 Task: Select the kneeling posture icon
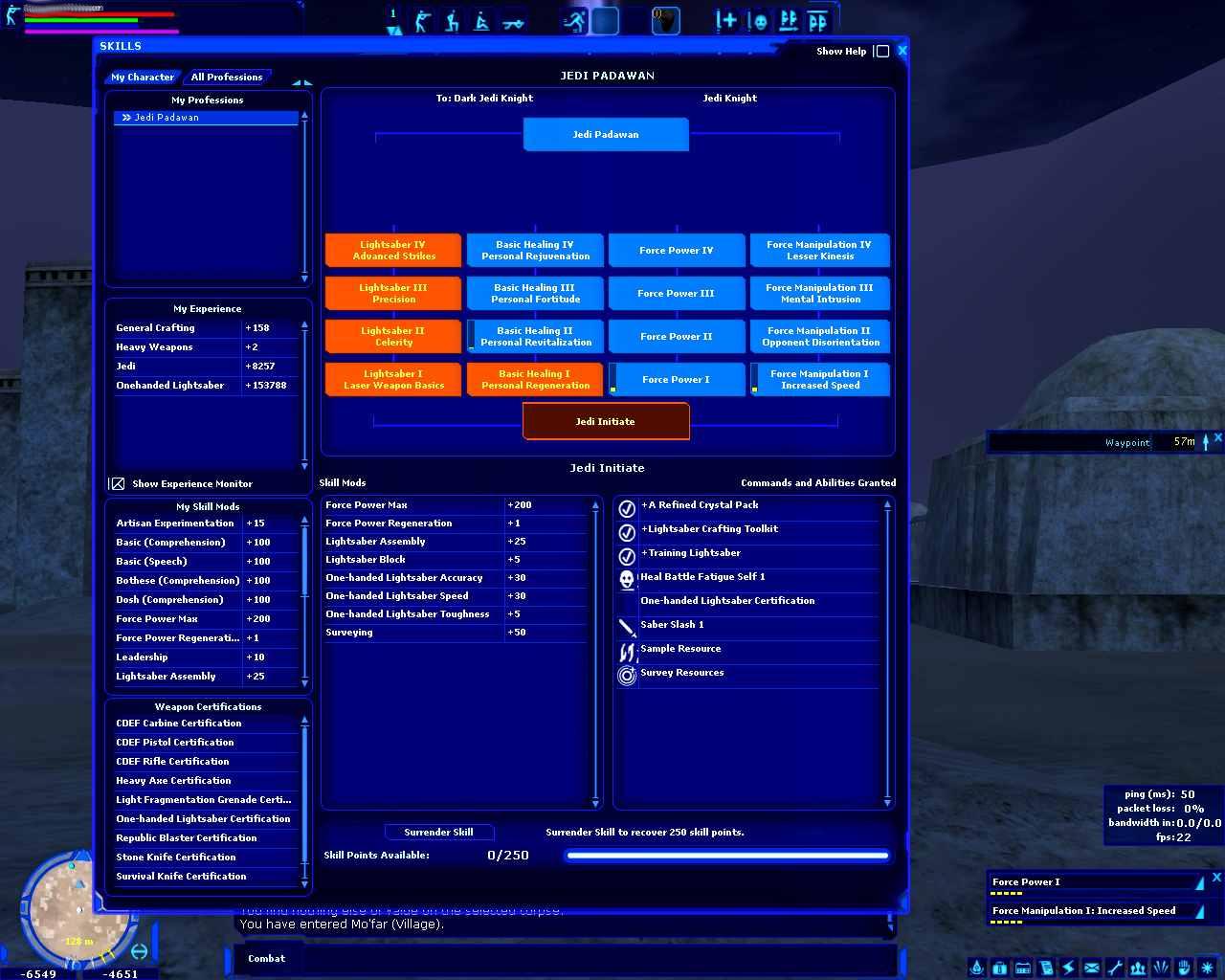point(452,21)
